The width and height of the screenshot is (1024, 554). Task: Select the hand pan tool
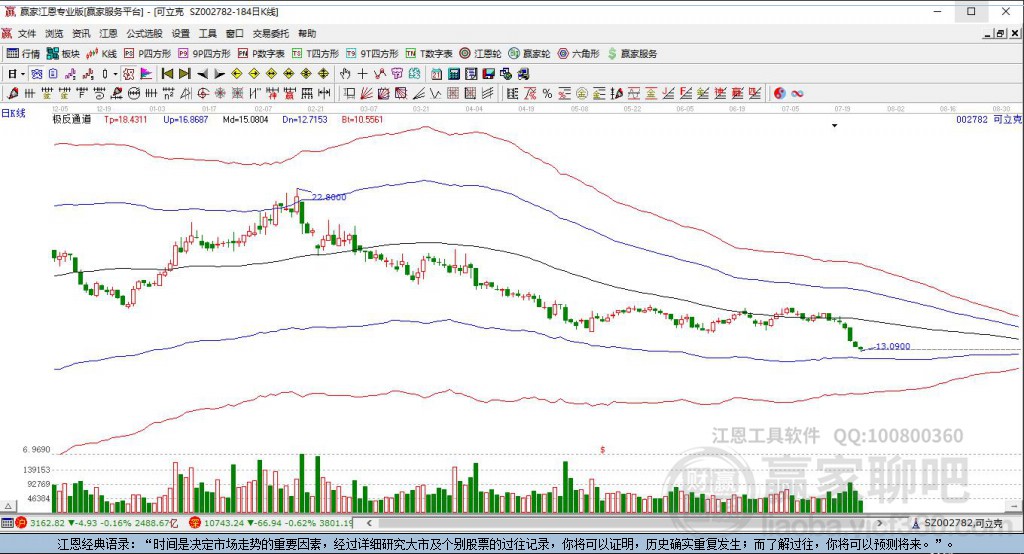coord(345,74)
